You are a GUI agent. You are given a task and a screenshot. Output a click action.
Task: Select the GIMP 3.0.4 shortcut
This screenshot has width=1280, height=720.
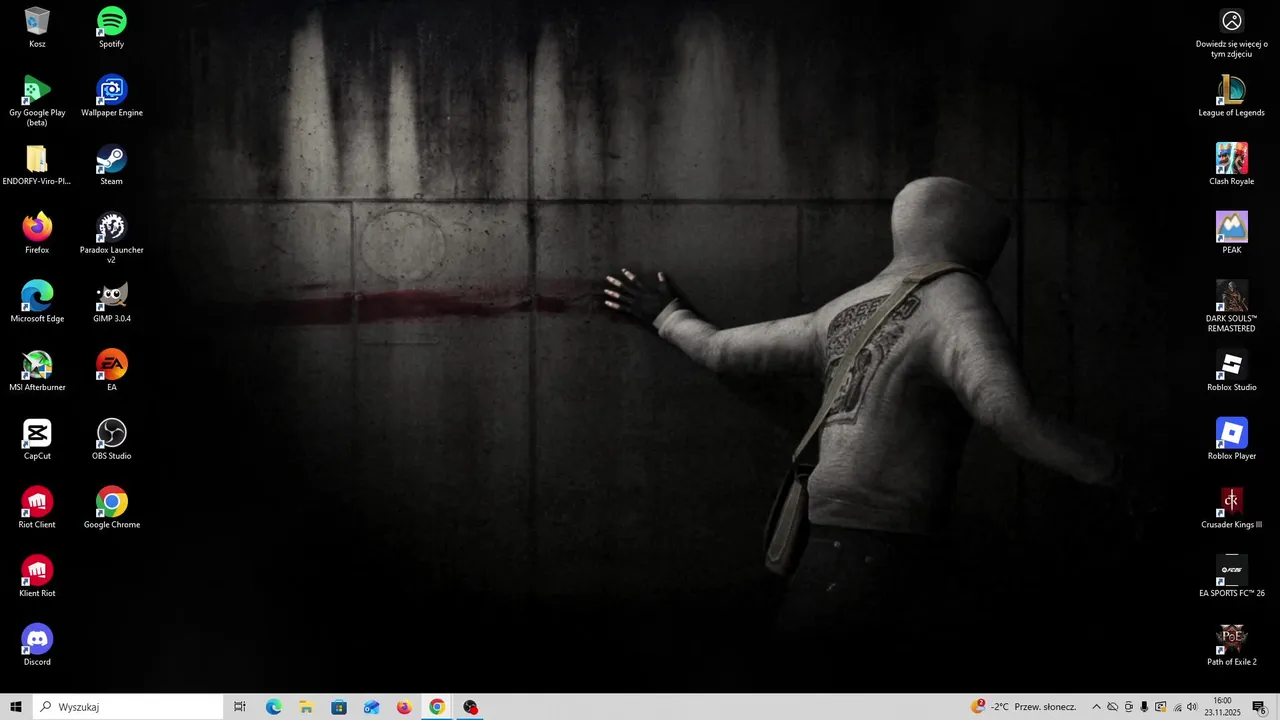tap(111, 302)
